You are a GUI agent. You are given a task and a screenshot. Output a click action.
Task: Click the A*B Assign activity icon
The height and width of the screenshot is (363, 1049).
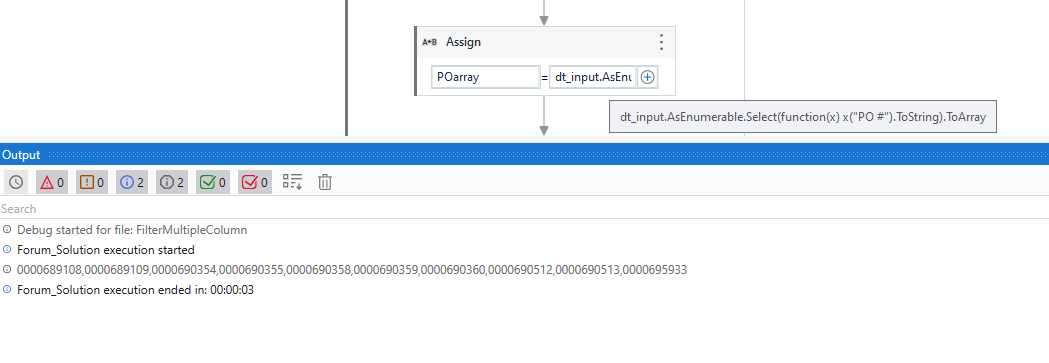click(x=430, y=42)
